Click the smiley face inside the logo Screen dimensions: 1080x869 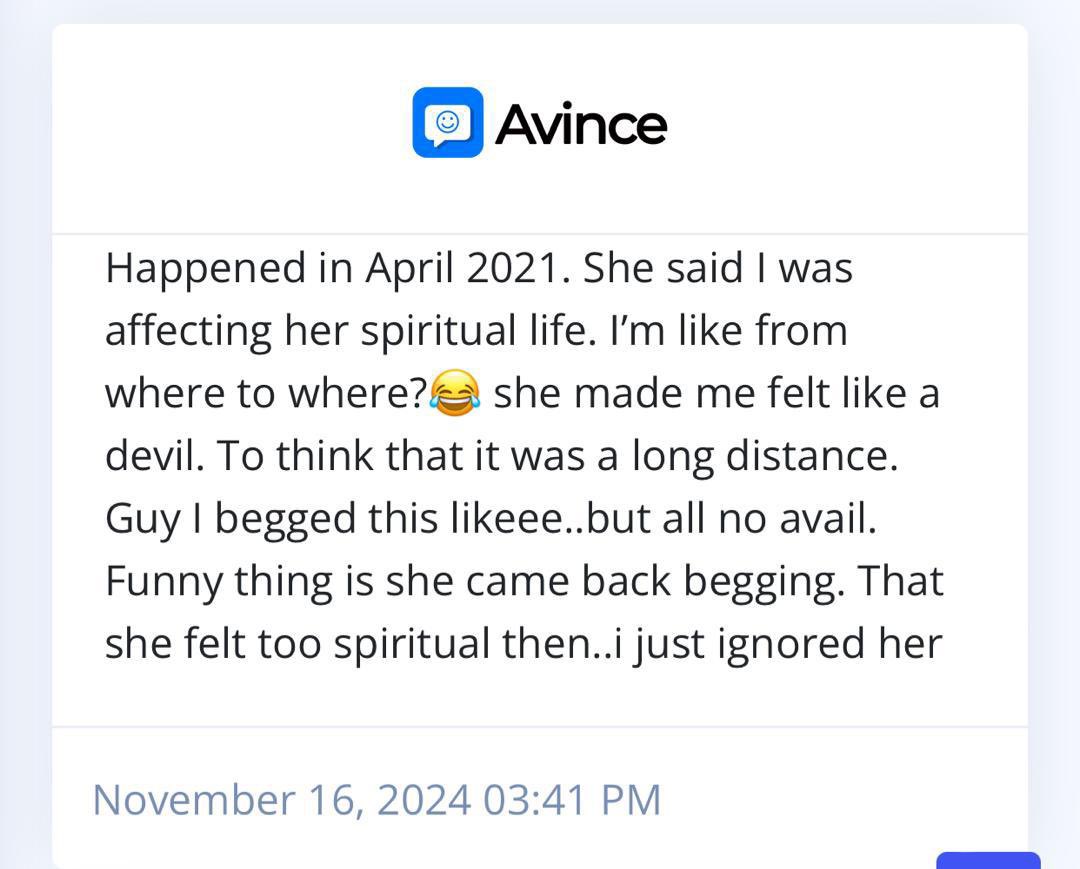pos(448,122)
